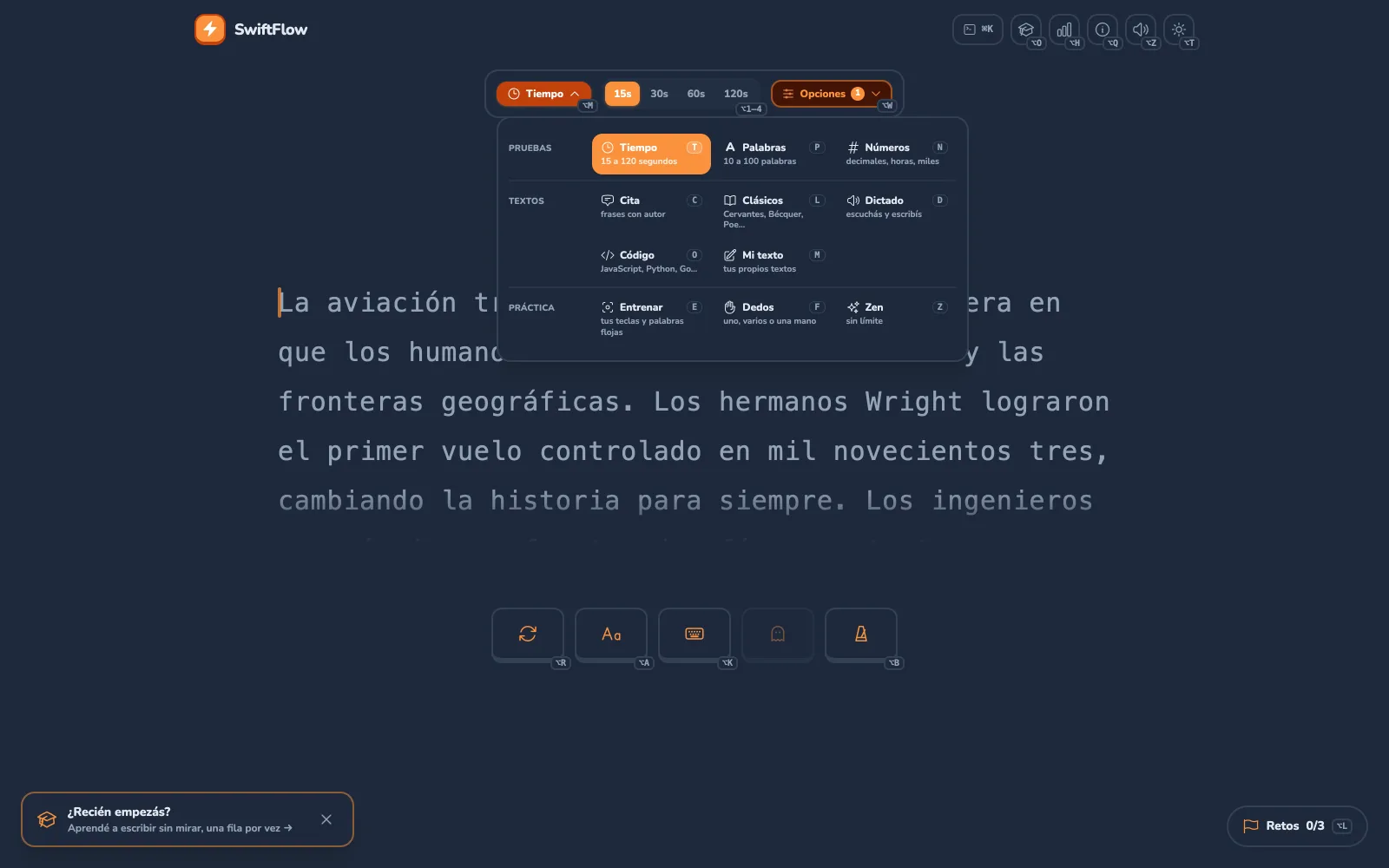1389x868 pixels.
Task: Click the 'sin límite' subtitle under Zen
Action: (x=864, y=321)
